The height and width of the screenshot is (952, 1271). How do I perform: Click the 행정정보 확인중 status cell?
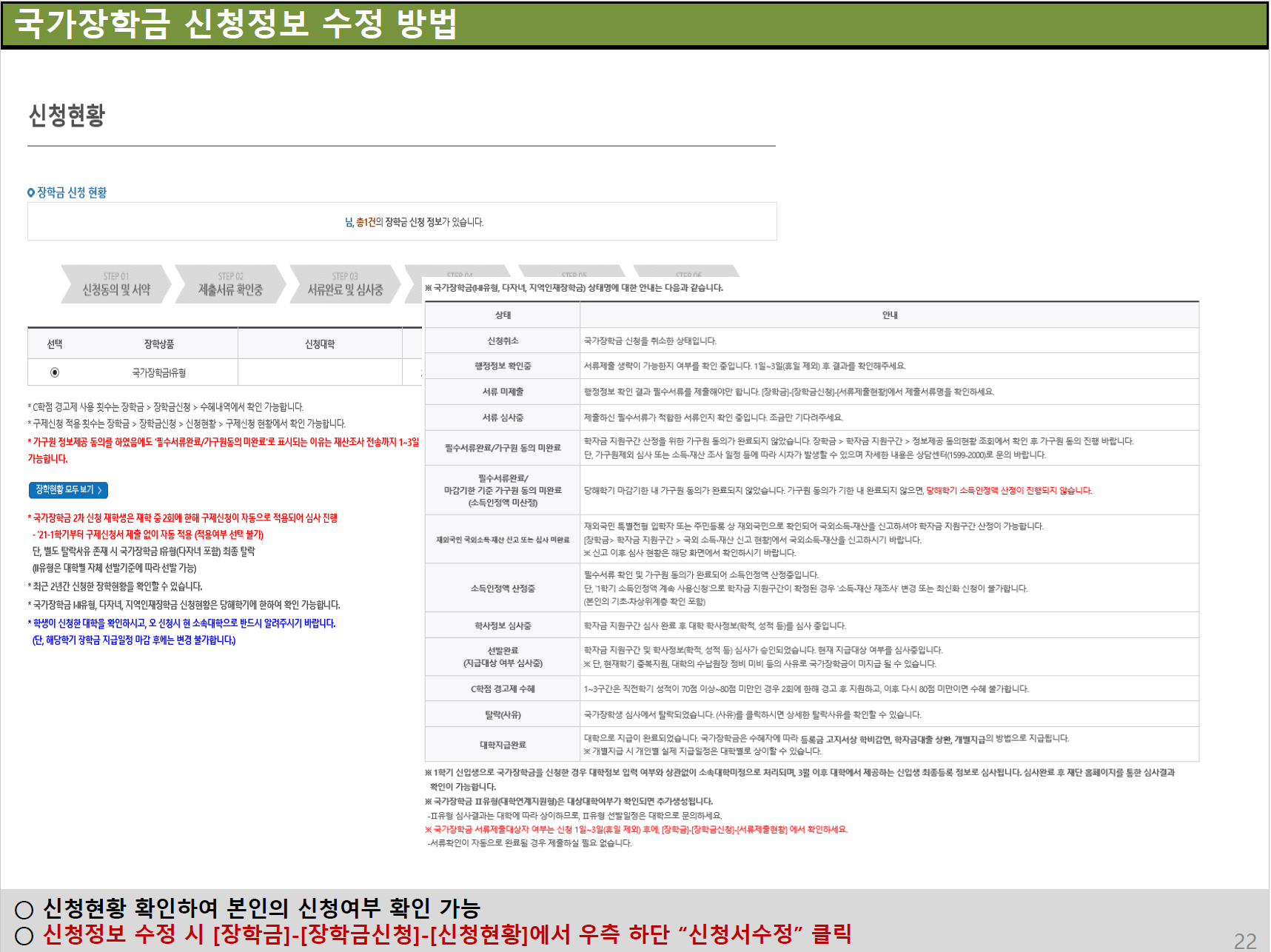[503, 366]
